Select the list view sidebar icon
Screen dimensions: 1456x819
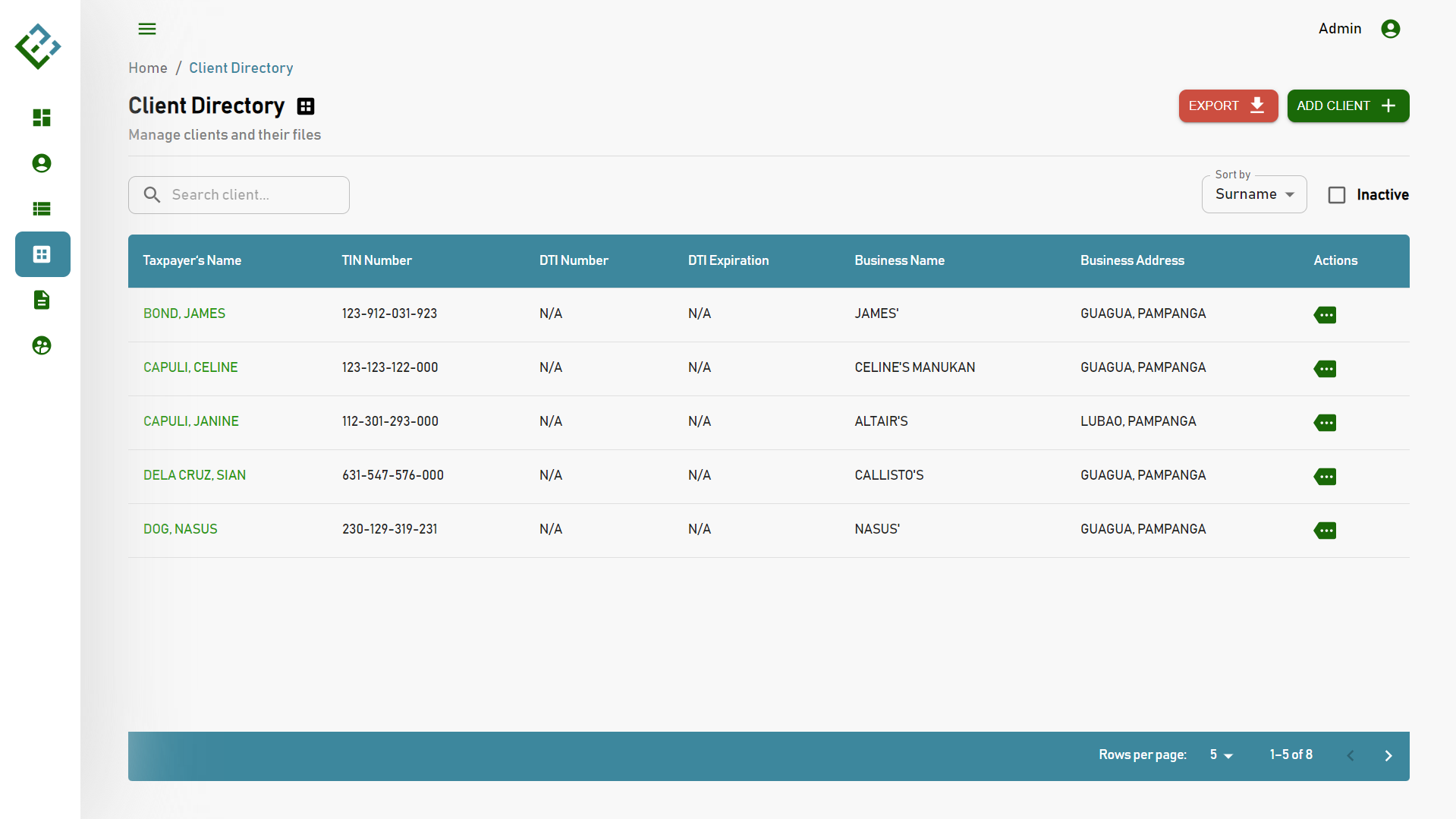[42, 209]
